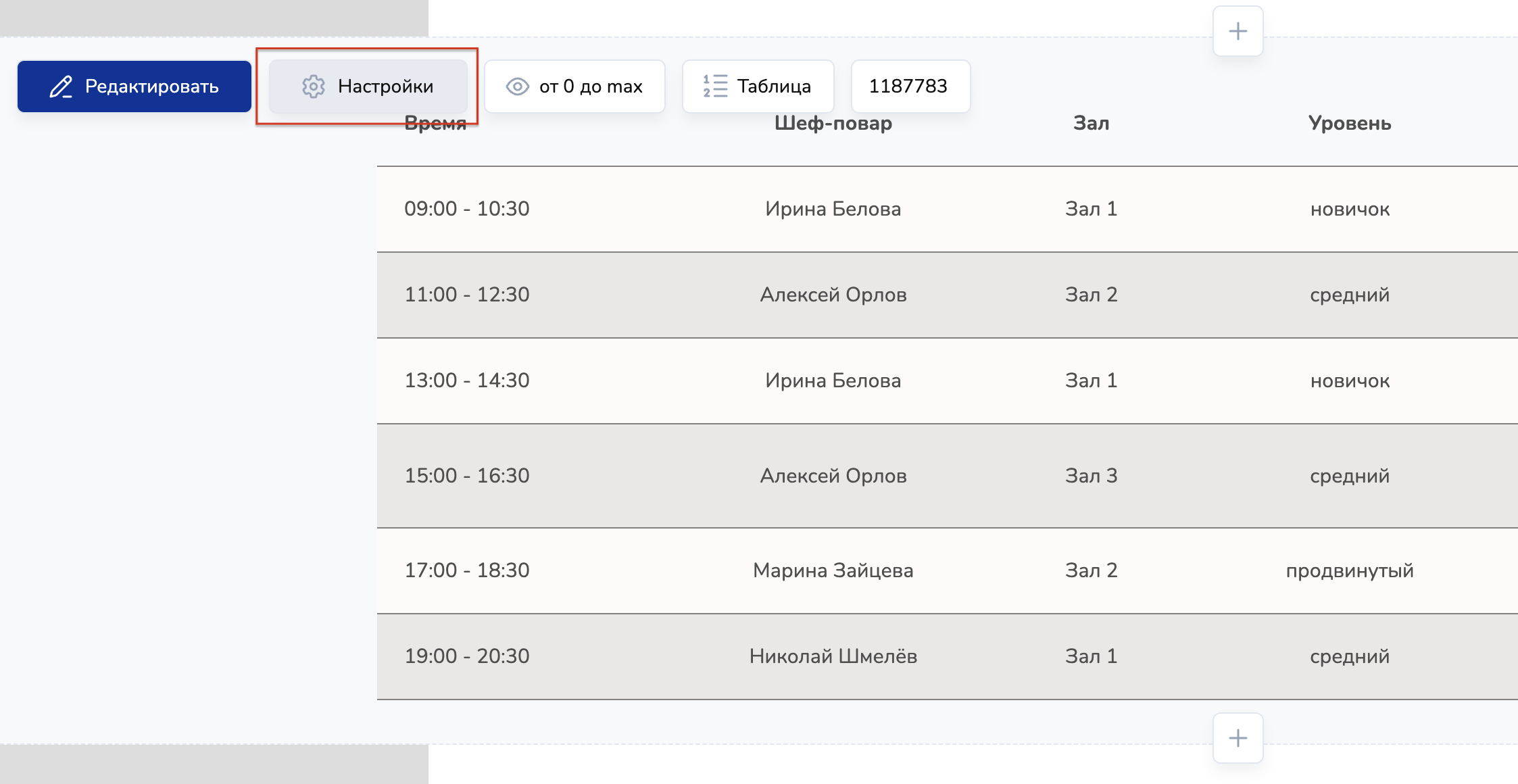This screenshot has height=784, width=1518.
Task: Click the Уровень column header
Action: 1350,123
